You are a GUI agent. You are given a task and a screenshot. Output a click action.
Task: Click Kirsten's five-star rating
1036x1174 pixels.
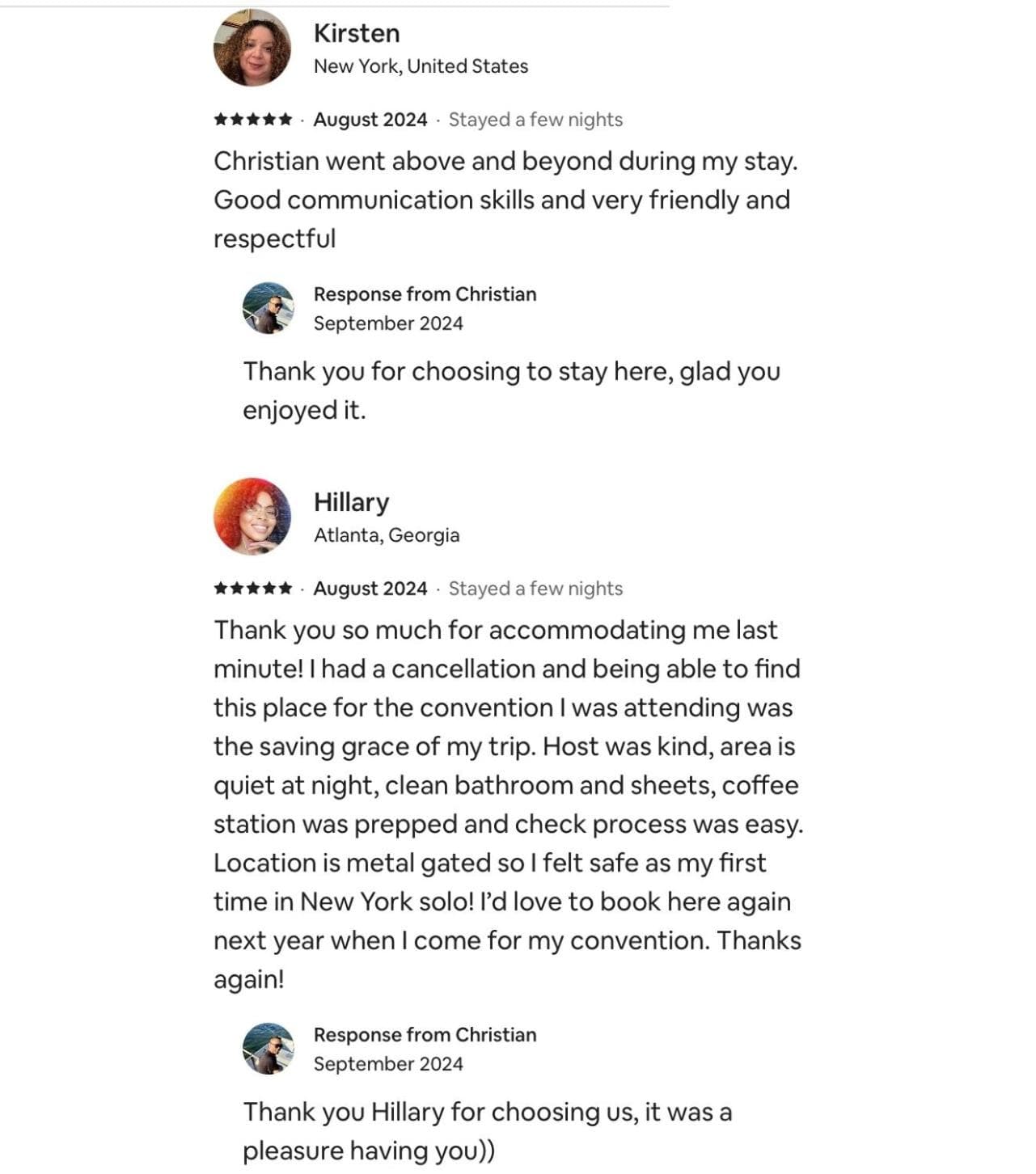(253, 120)
